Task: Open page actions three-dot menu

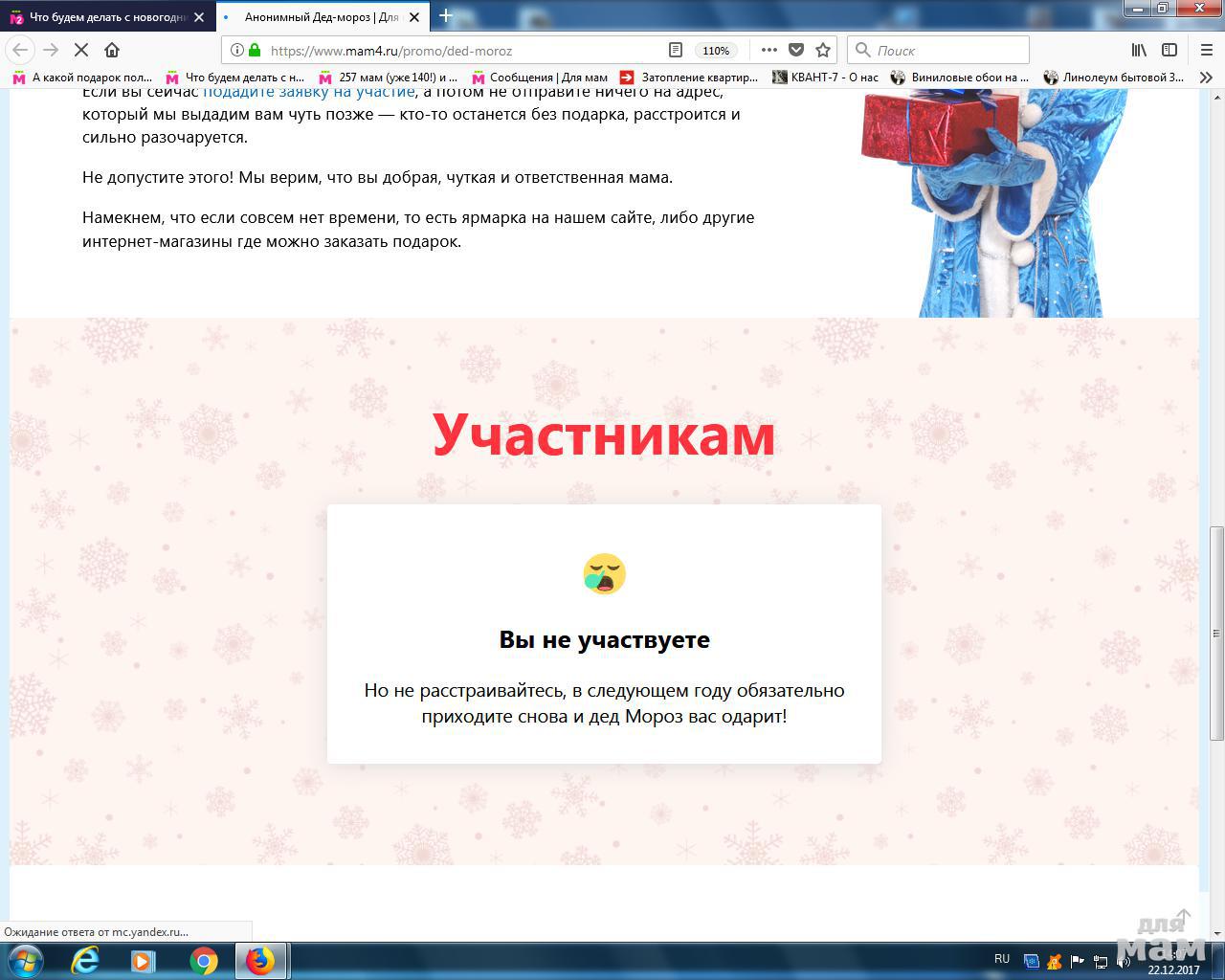Action: click(x=769, y=50)
